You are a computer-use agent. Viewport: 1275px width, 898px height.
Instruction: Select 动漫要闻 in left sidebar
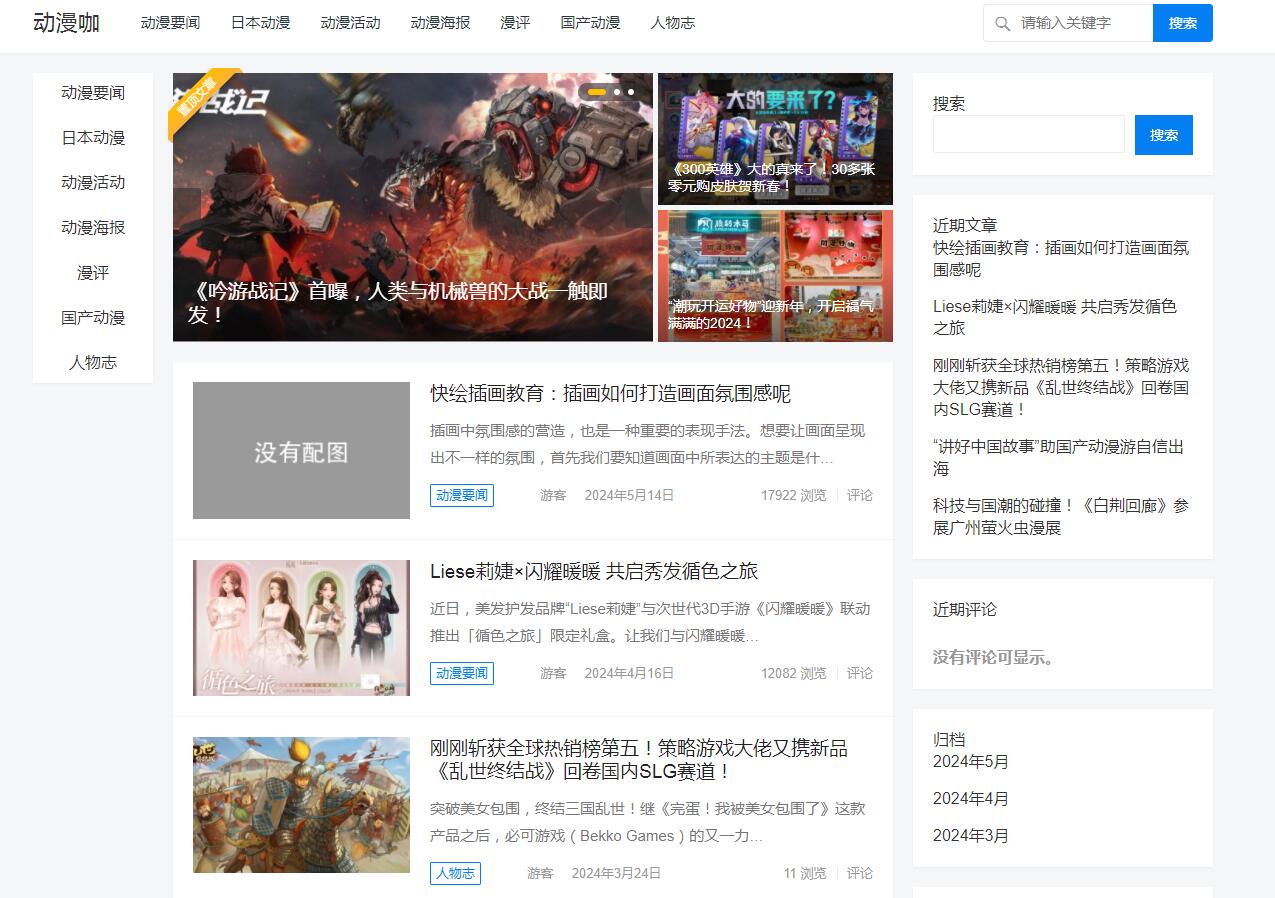click(93, 93)
